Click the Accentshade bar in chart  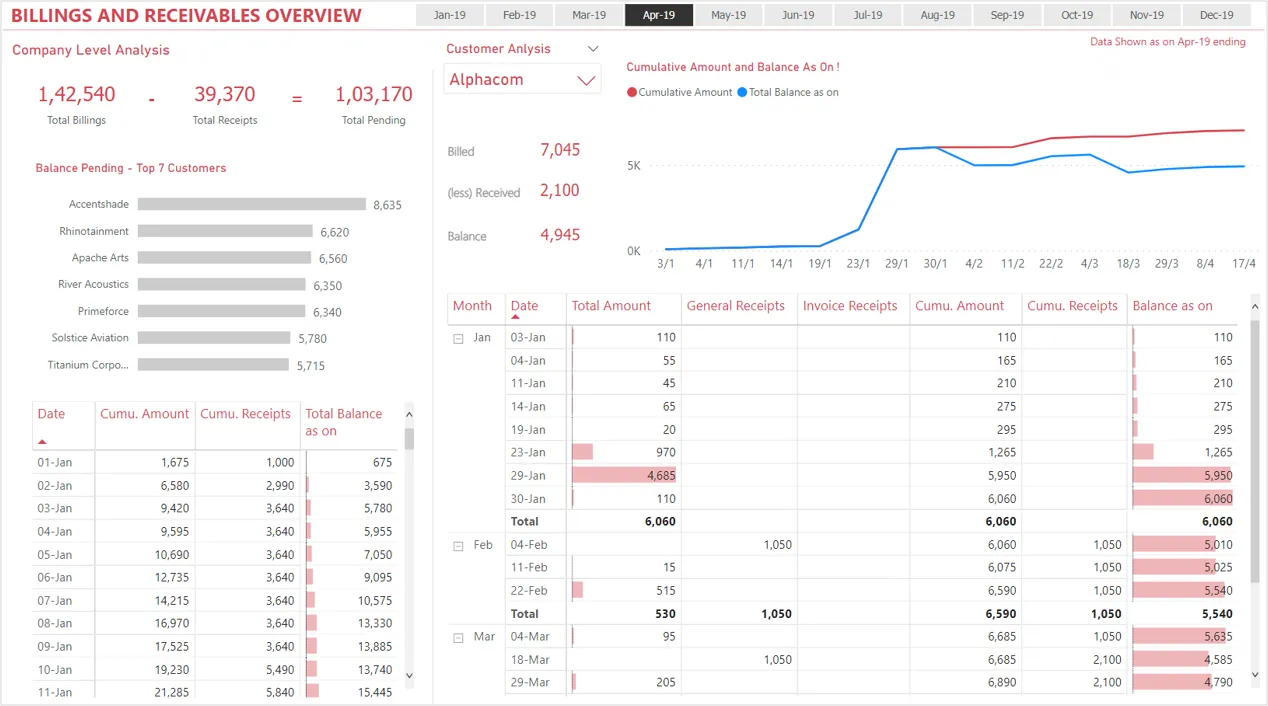(252, 204)
